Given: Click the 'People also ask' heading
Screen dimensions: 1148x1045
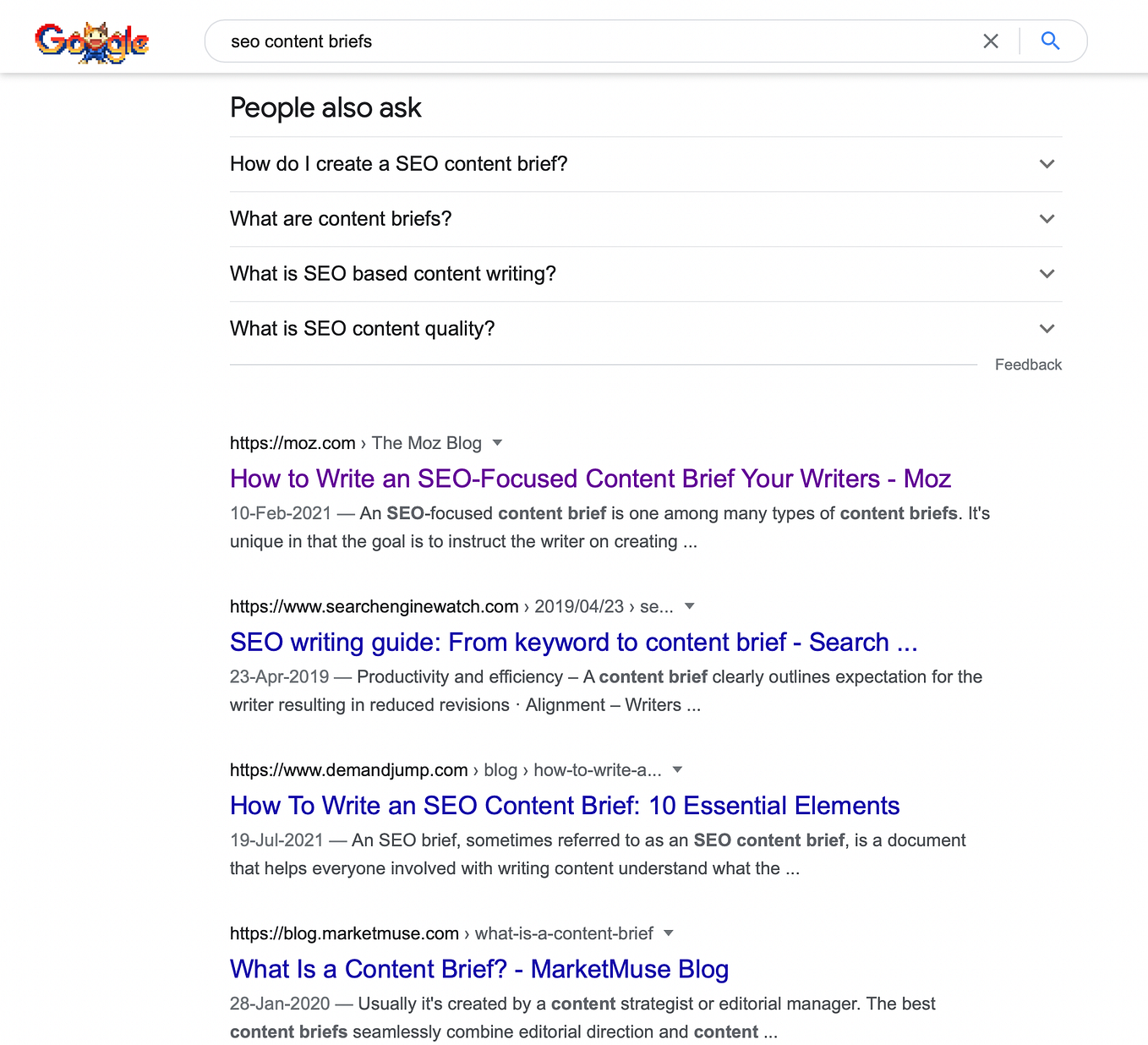Looking at the screenshot, I should pos(325,107).
